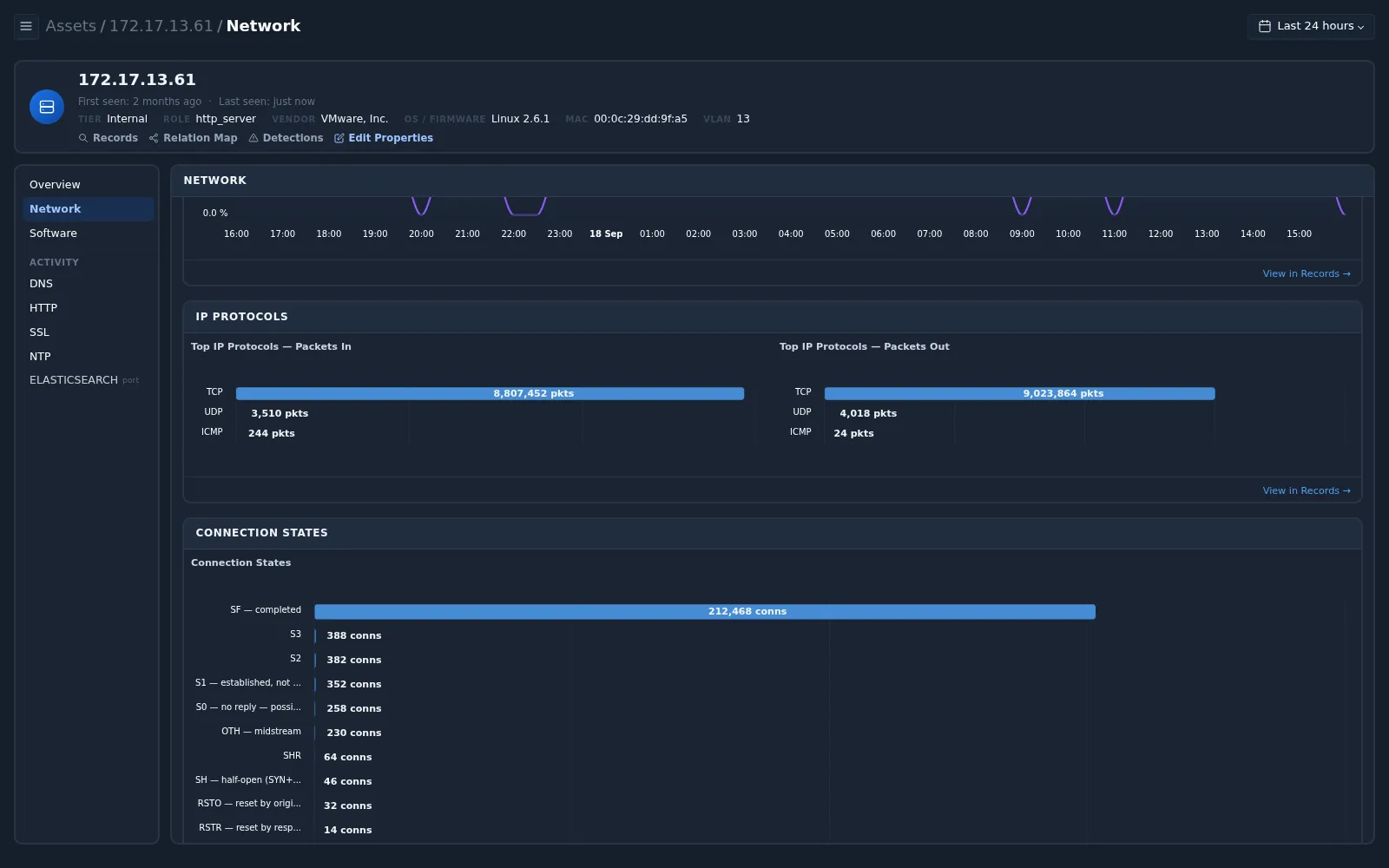The width and height of the screenshot is (1389, 868).
Task: Click S2 row 382 conns
Action: 354,660
